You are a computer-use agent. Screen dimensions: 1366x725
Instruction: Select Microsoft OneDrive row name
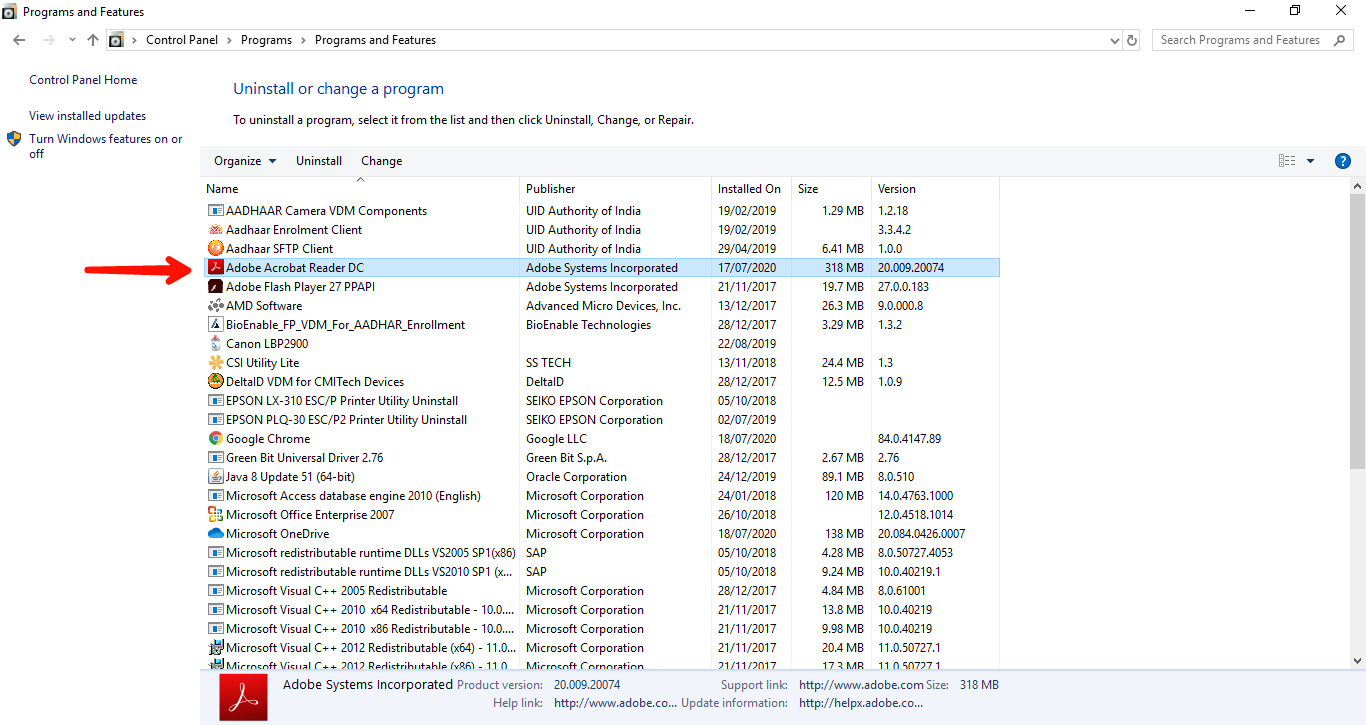(x=277, y=534)
